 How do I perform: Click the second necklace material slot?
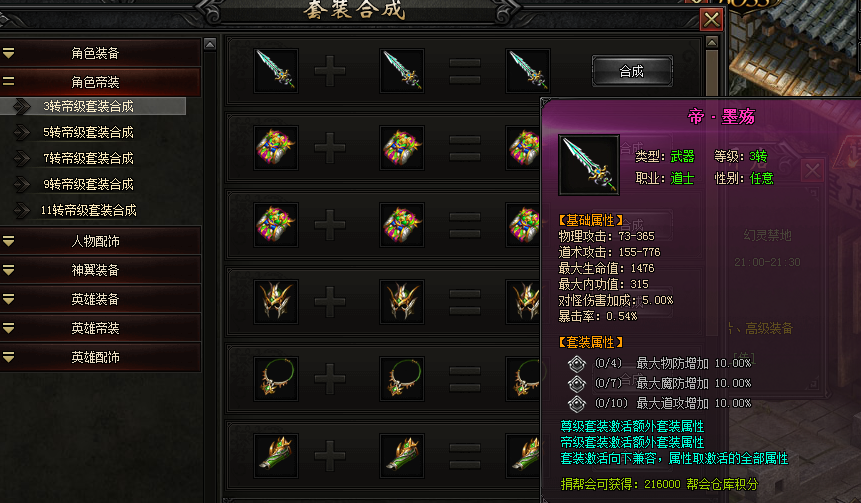point(402,378)
